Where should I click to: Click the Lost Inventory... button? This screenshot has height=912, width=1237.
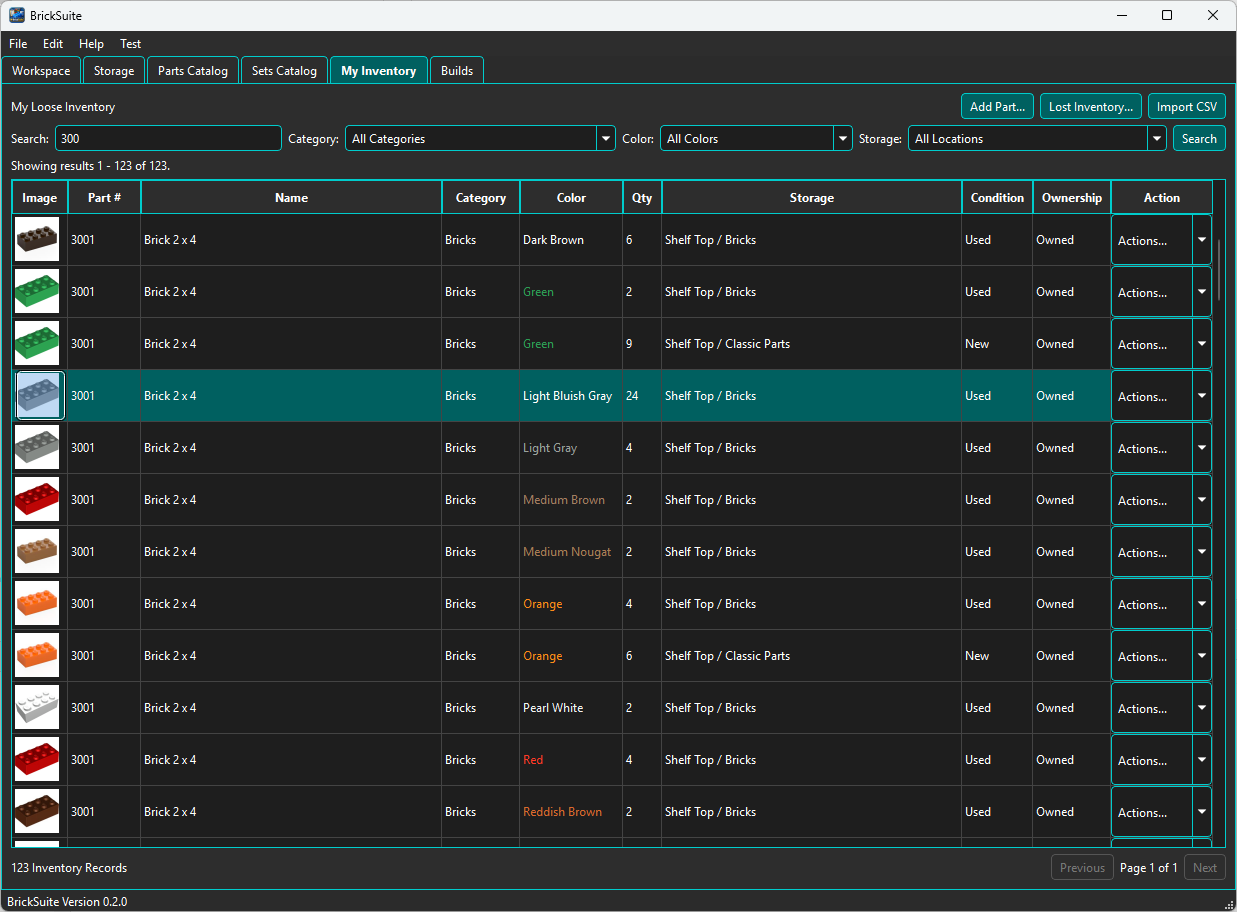click(1091, 107)
